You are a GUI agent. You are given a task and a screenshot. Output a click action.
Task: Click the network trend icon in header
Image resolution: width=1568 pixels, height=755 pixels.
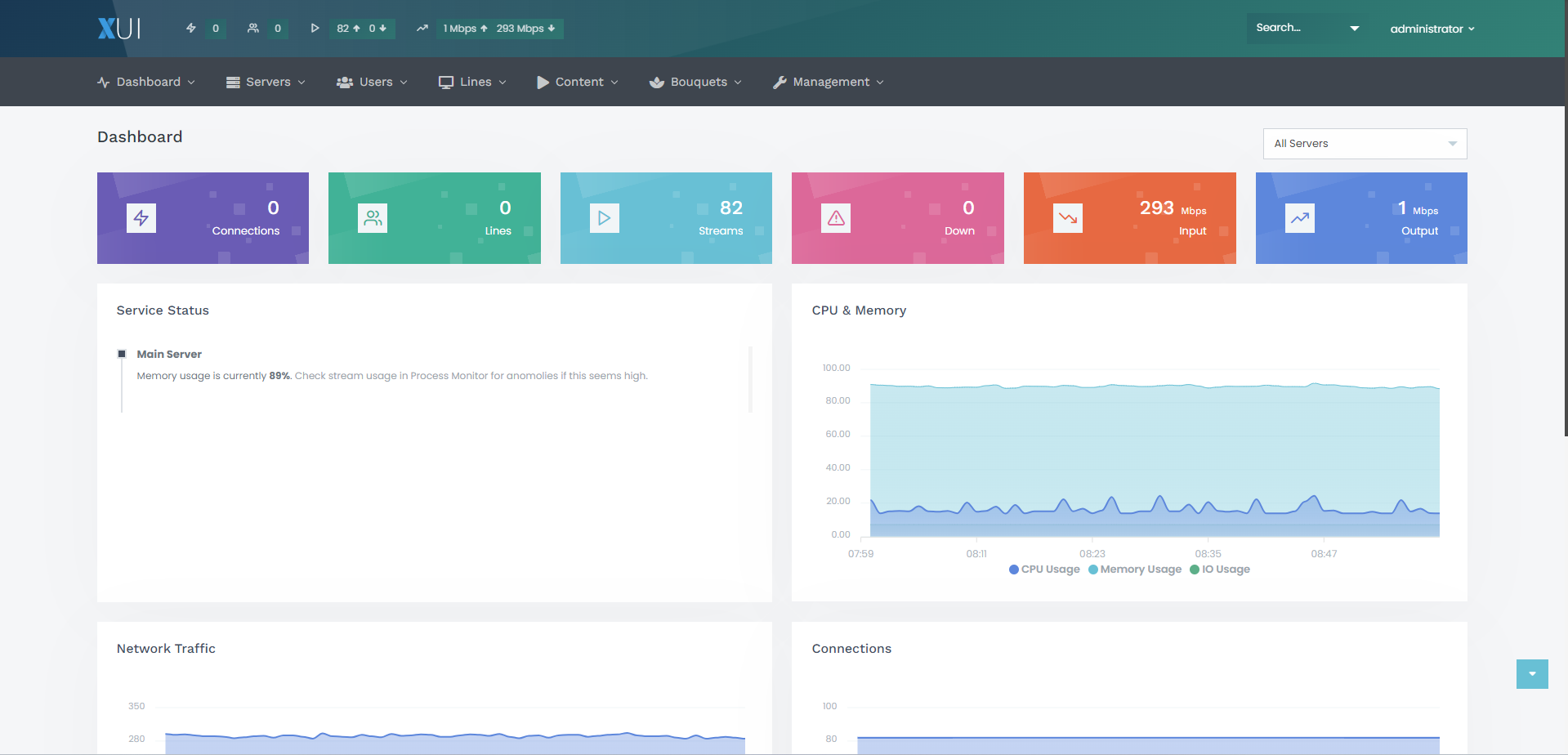pos(422,28)
